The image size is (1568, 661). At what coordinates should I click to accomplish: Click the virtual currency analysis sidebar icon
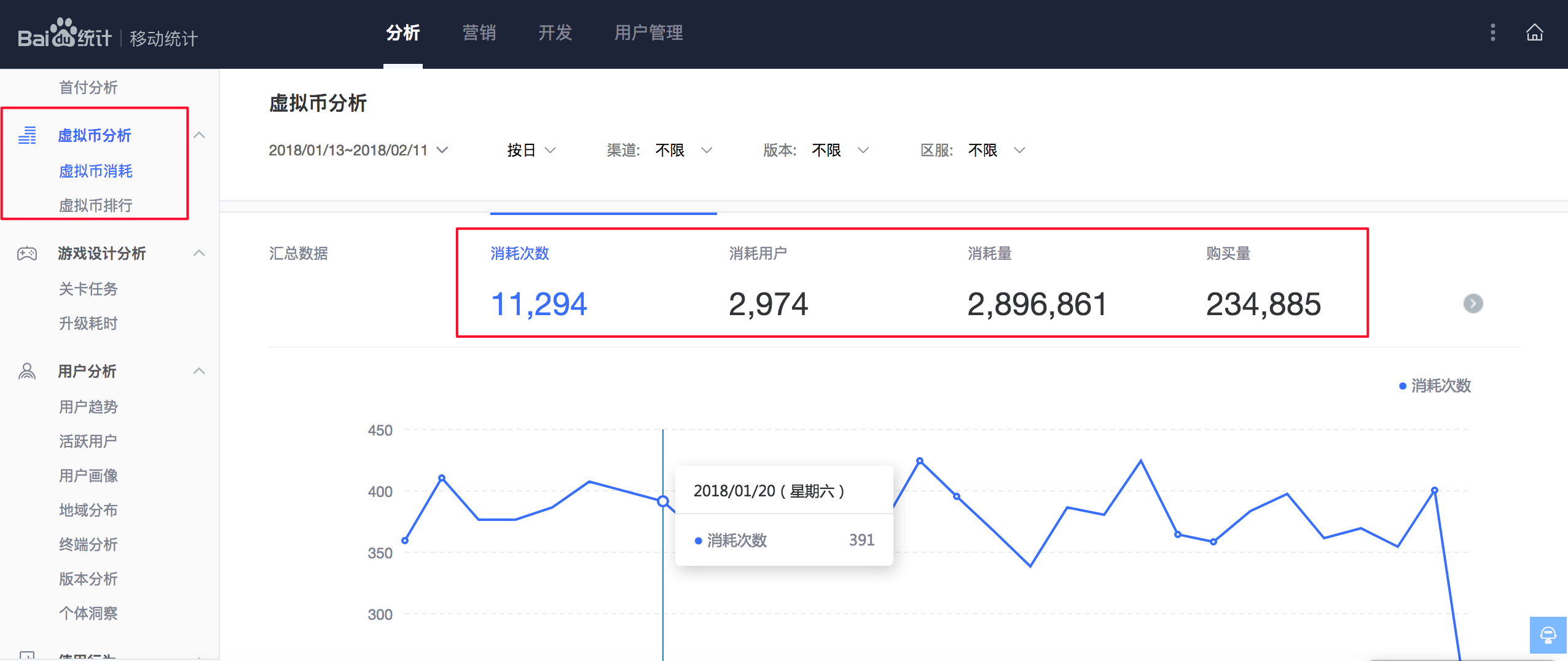(x=27, y=135)
